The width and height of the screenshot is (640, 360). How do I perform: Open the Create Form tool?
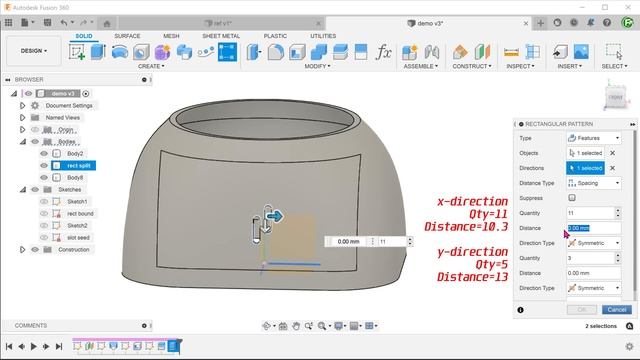(x=162, y=52)
